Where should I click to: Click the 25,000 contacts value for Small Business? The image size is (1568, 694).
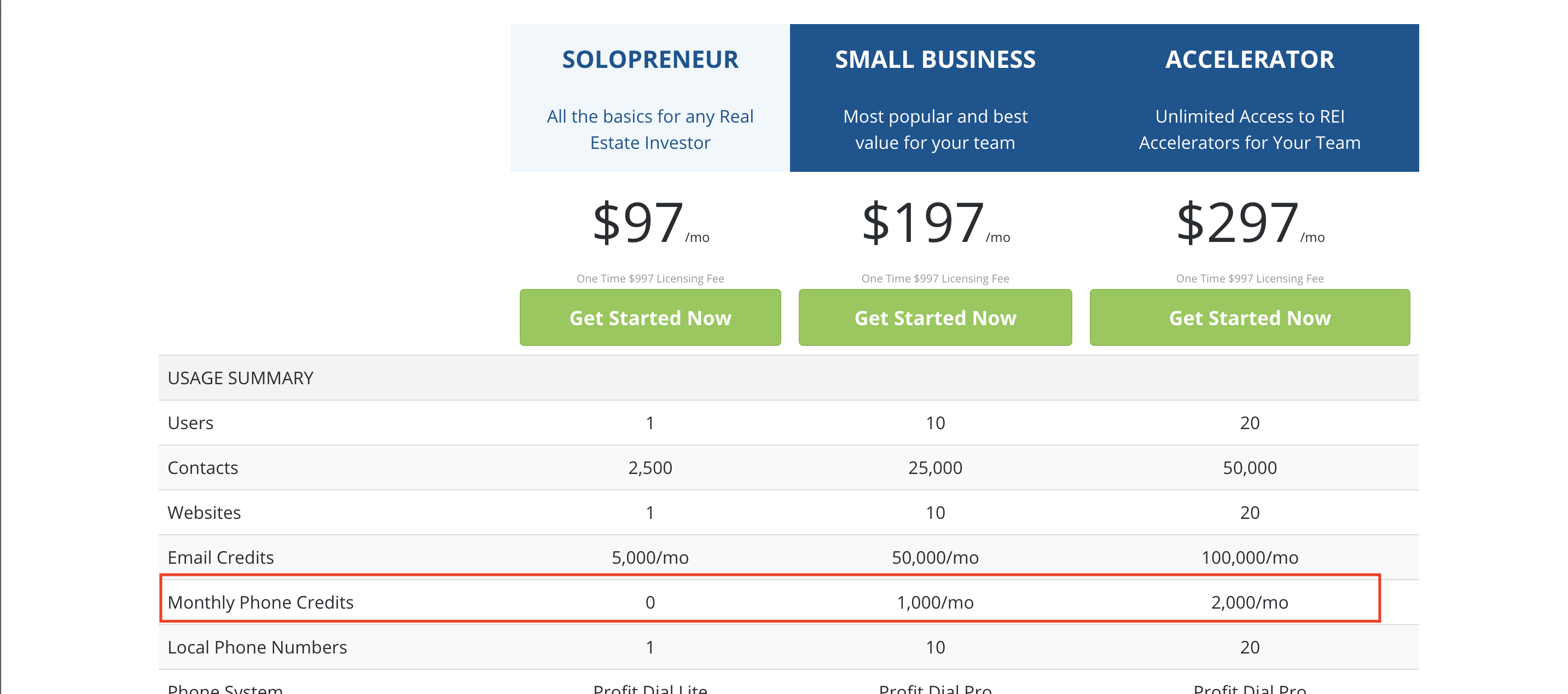coord(934,467)
